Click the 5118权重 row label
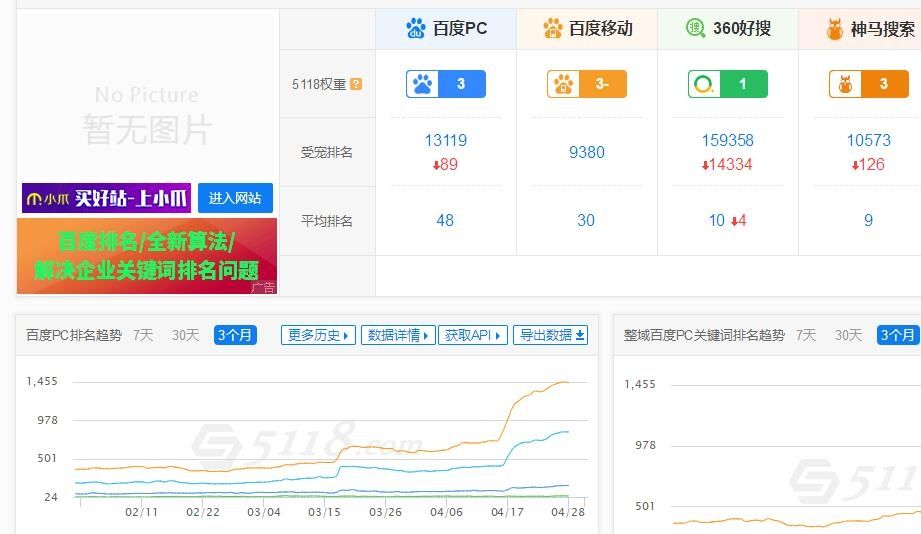Viewport: 921px width, 534px height. 319,84
